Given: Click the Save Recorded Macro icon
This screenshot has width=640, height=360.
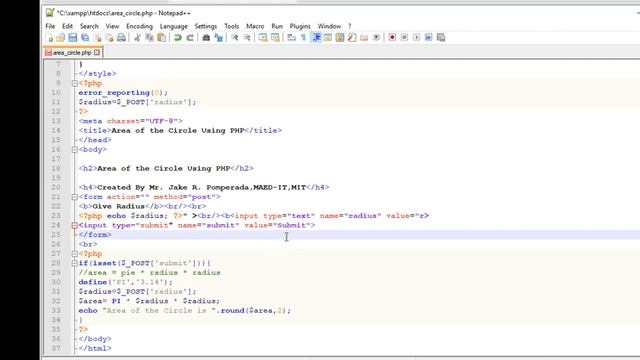Looking at the screenshot, I should coord(441,38).
